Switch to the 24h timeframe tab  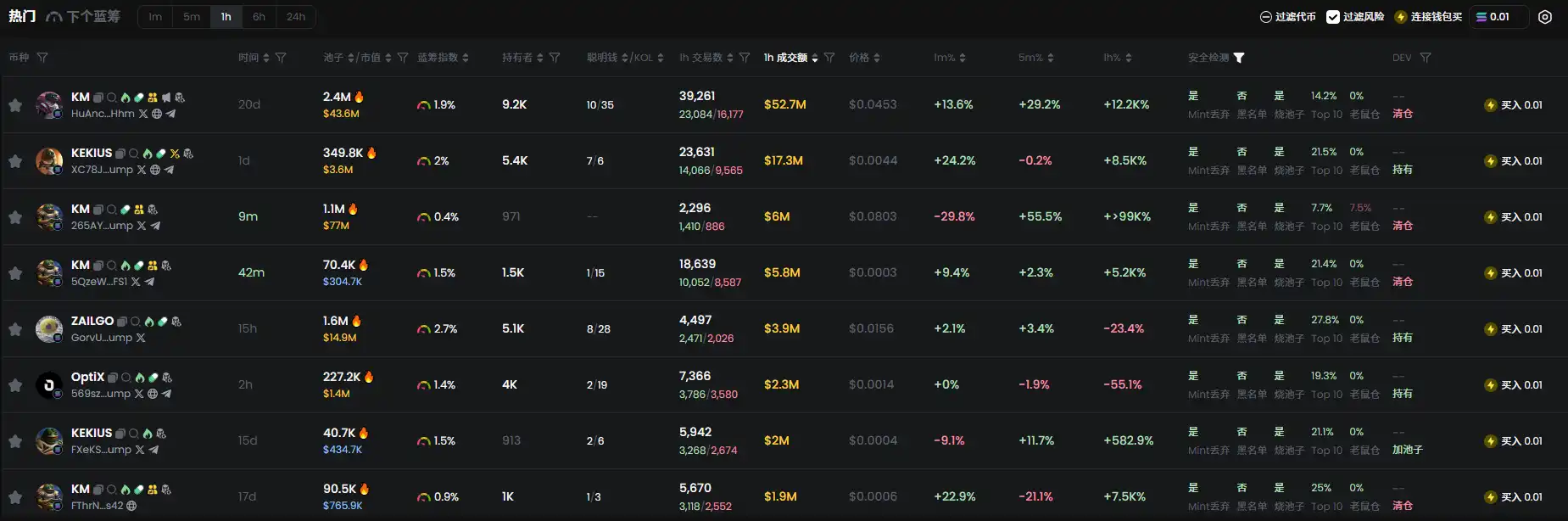pos(296,17)
